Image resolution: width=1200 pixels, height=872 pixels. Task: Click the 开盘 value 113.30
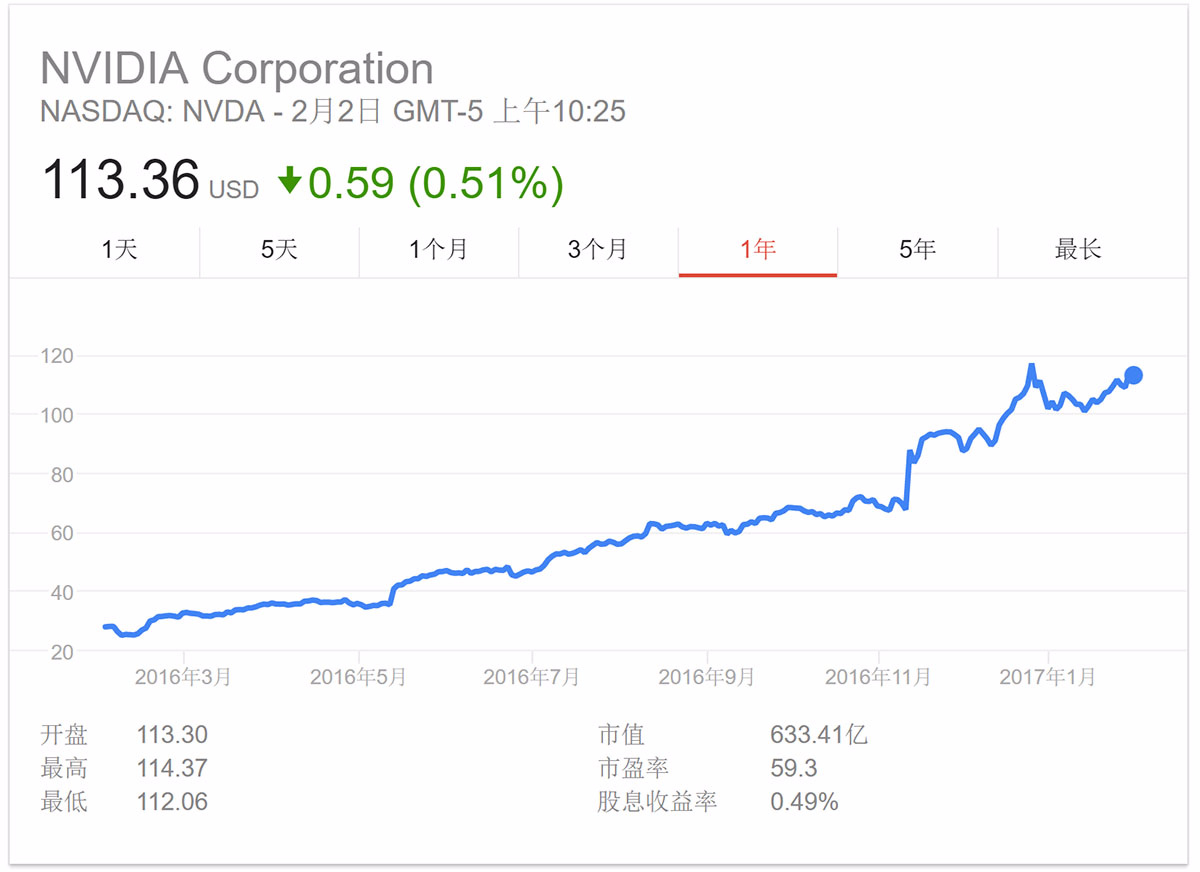tap(172, 735)
